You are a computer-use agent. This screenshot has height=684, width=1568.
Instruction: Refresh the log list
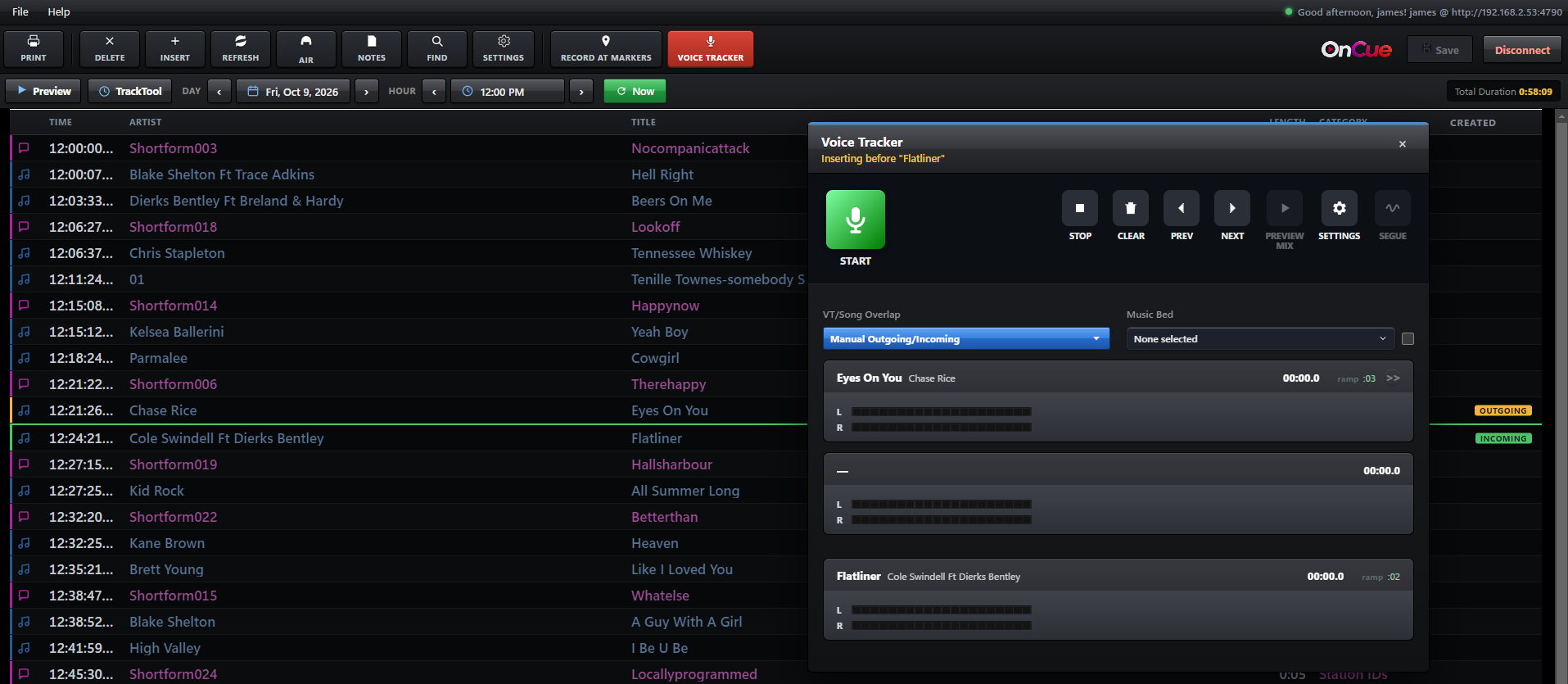coord(241,49)
